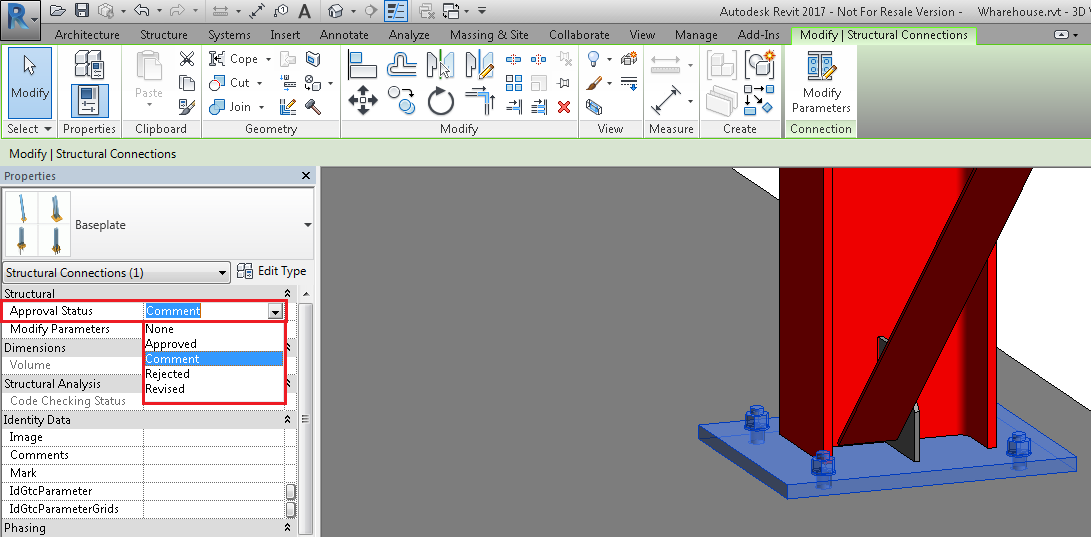Image resolution: width=1091 pixels, height=537 pixels.
Task: Click the Create Assembly icon
Action: click(x=722, y=65)
